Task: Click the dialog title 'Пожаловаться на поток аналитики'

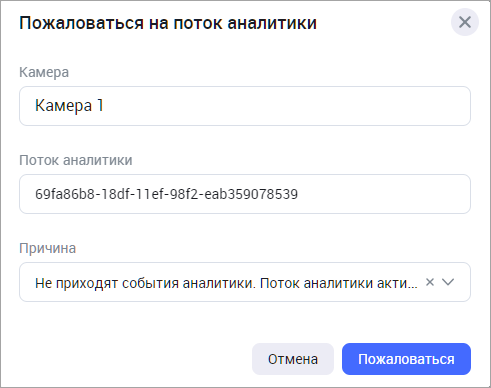Action: tap(168, 23)
